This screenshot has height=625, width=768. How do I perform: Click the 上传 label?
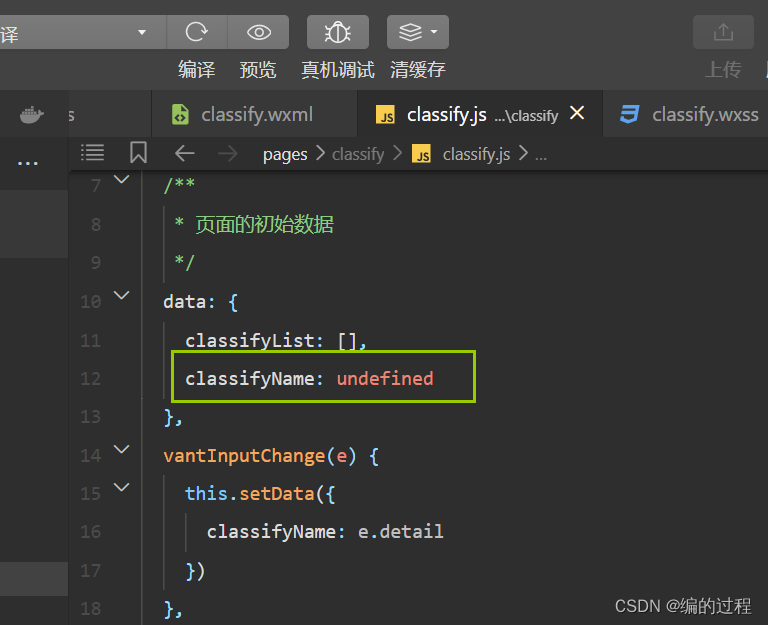coord(723,70)
